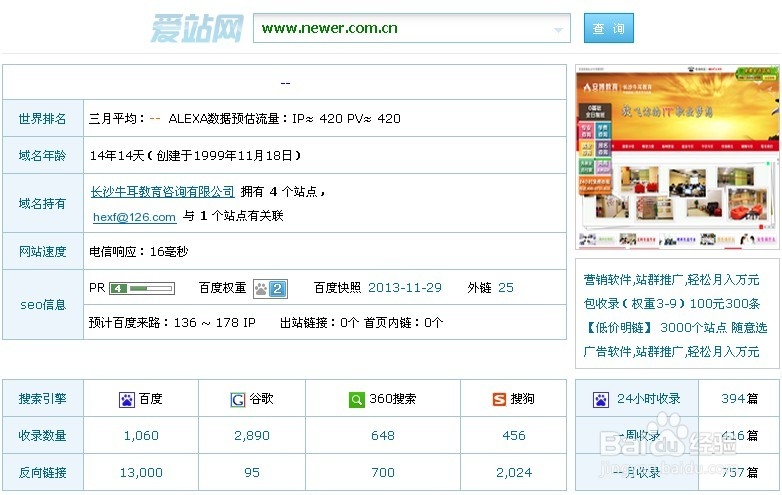Click the 反向链接 row label
Image resolution: width=782 pixels, height=495 pixels.
42,473
